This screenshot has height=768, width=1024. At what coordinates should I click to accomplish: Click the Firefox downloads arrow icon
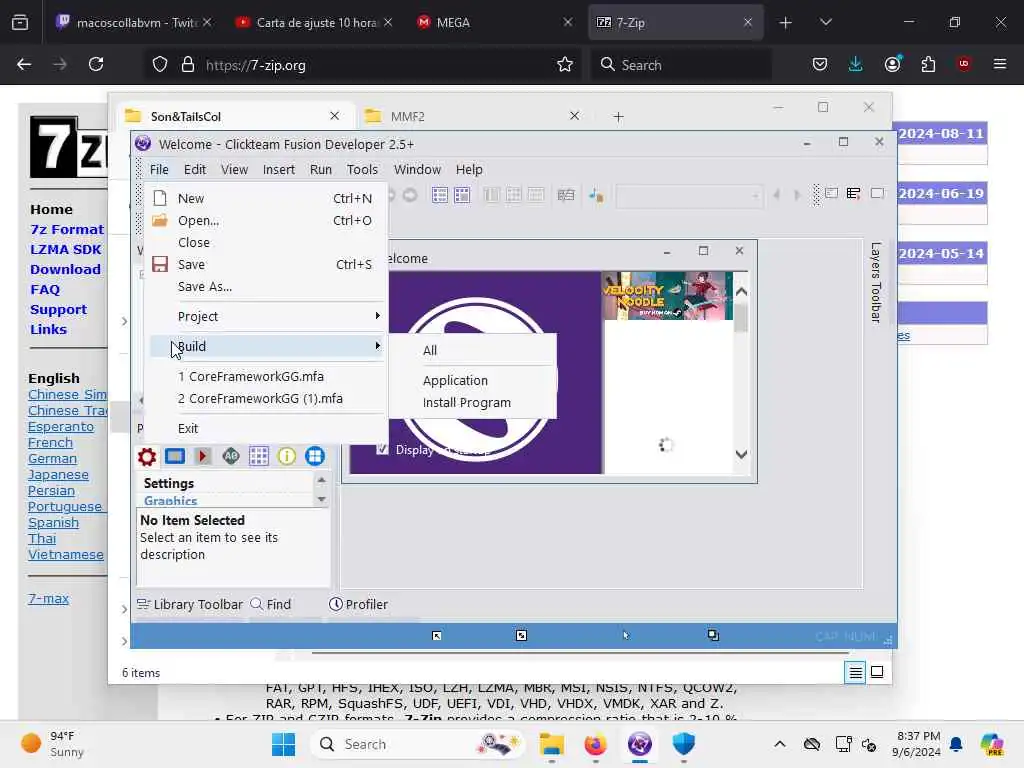(856, 64)
